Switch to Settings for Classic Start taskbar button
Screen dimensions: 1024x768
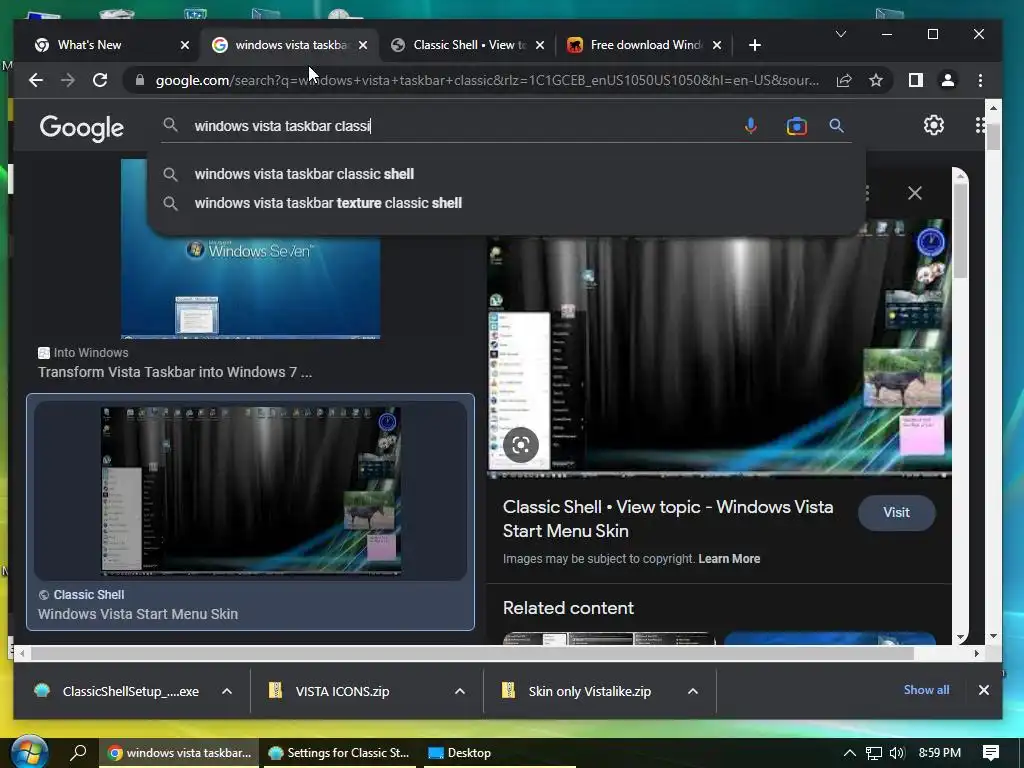pos(340,753)
